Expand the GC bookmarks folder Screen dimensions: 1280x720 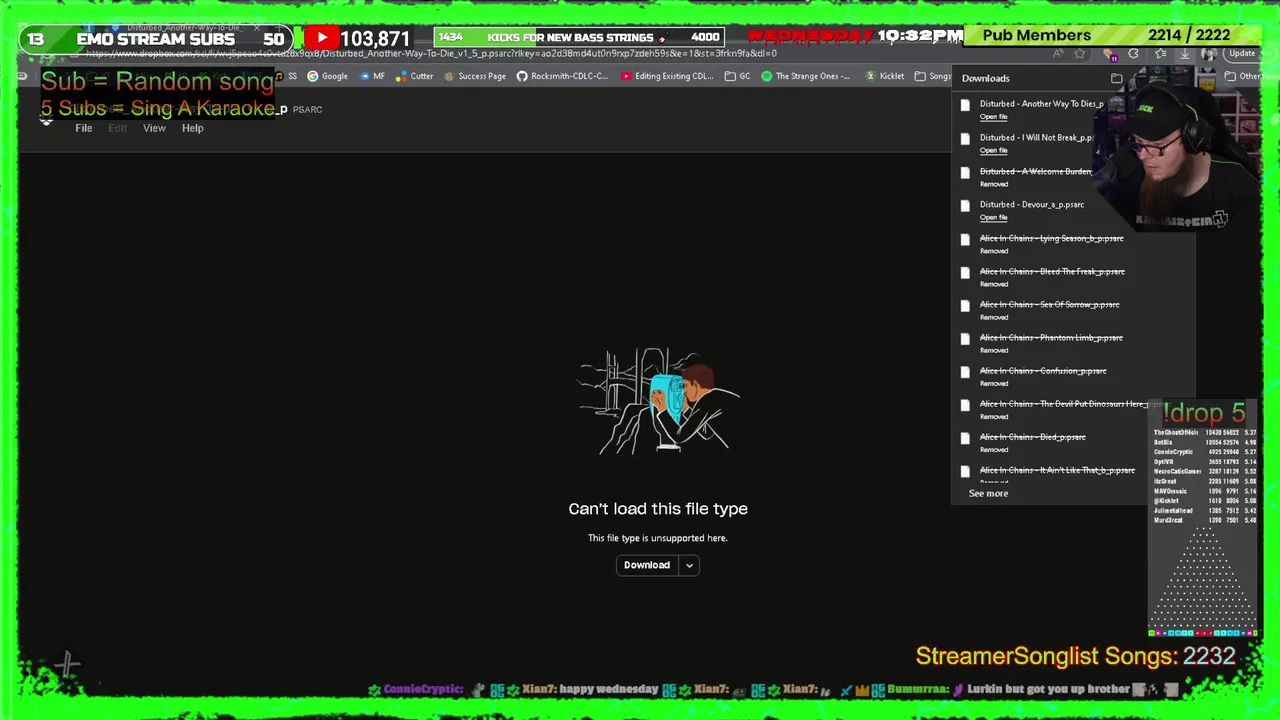click(x=738, y=76)
